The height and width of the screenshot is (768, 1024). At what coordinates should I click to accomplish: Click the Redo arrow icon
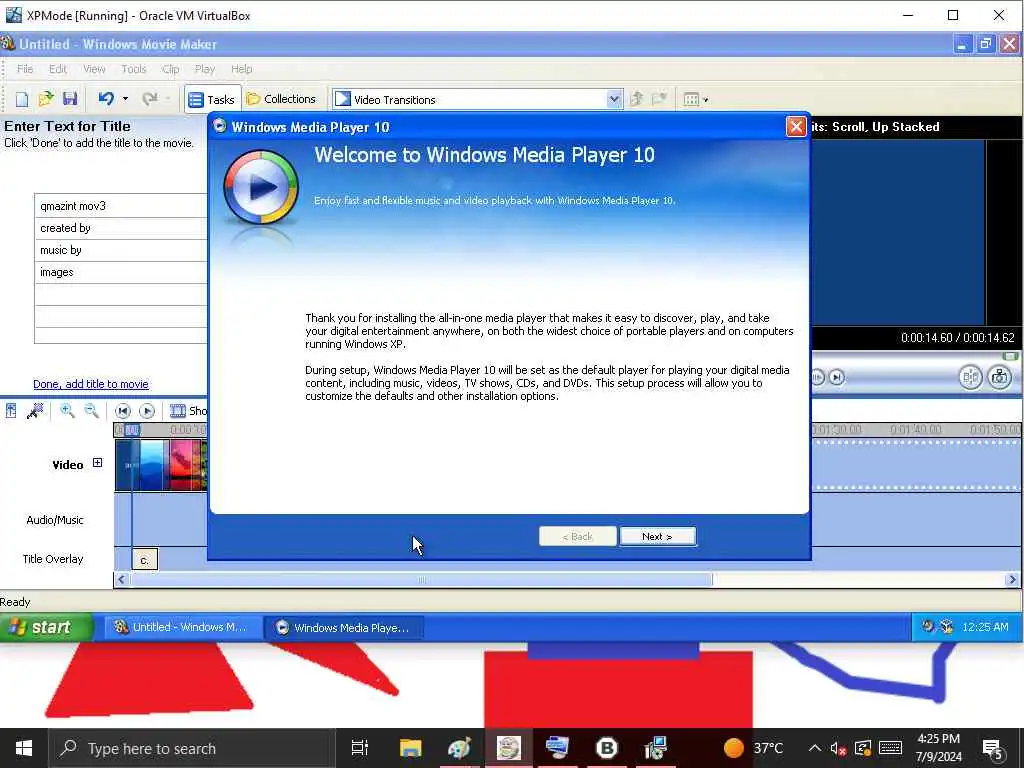pyautogui.click(x=150, y=99)
